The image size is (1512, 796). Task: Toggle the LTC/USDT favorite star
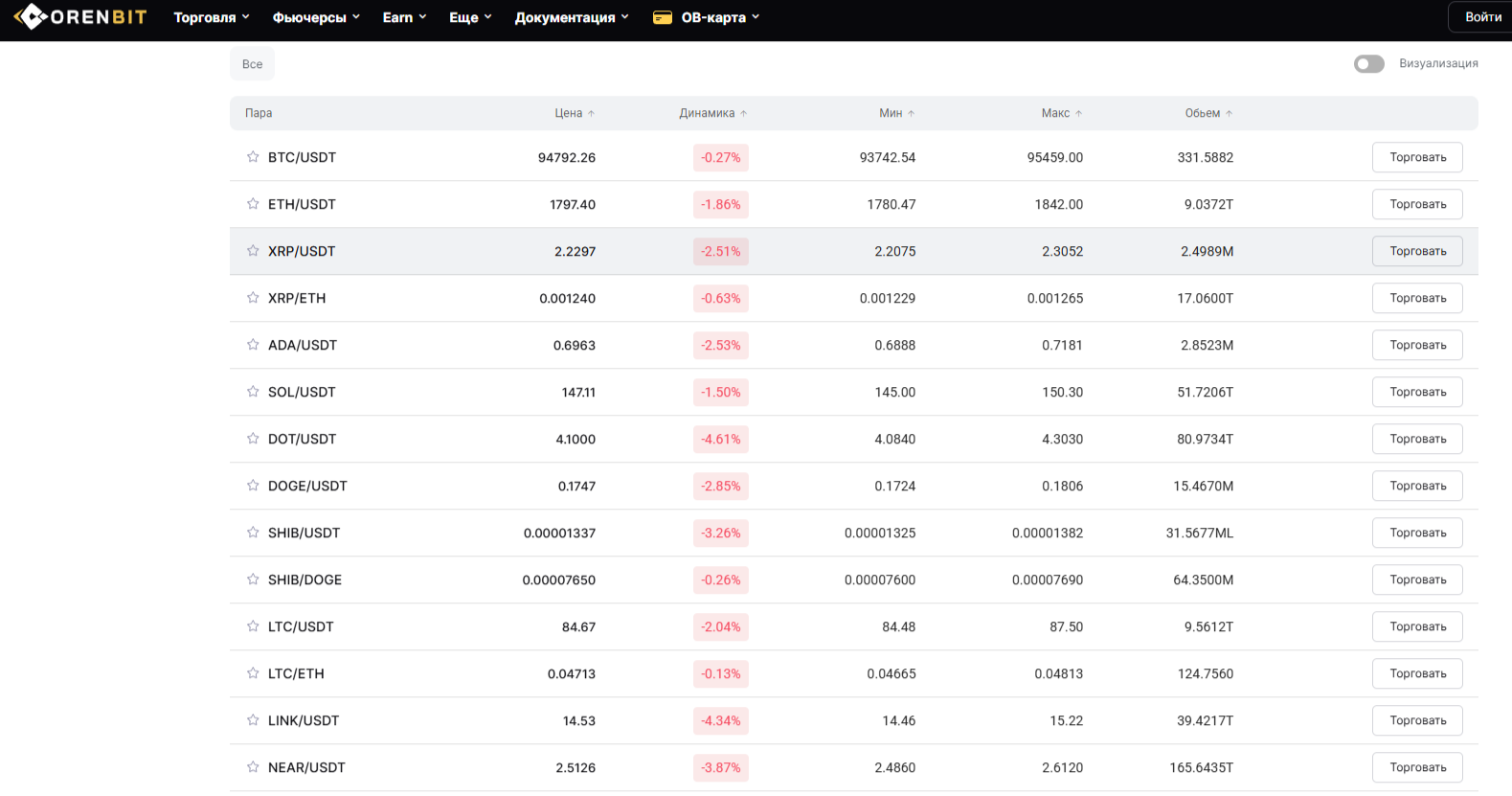click(x=253, y=625)
